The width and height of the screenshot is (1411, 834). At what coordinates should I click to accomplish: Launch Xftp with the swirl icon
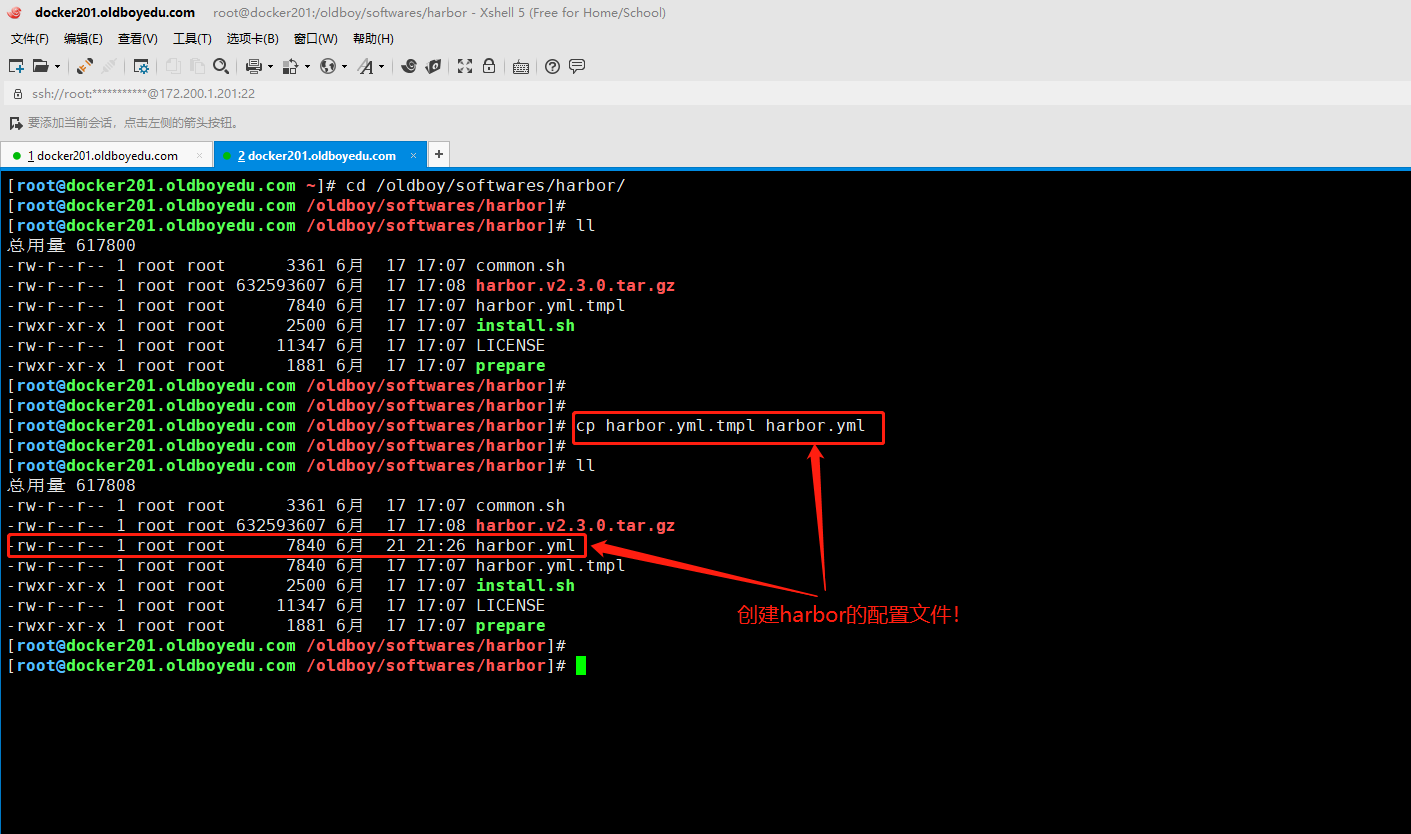pyautogui.click(x=409, y=66)
